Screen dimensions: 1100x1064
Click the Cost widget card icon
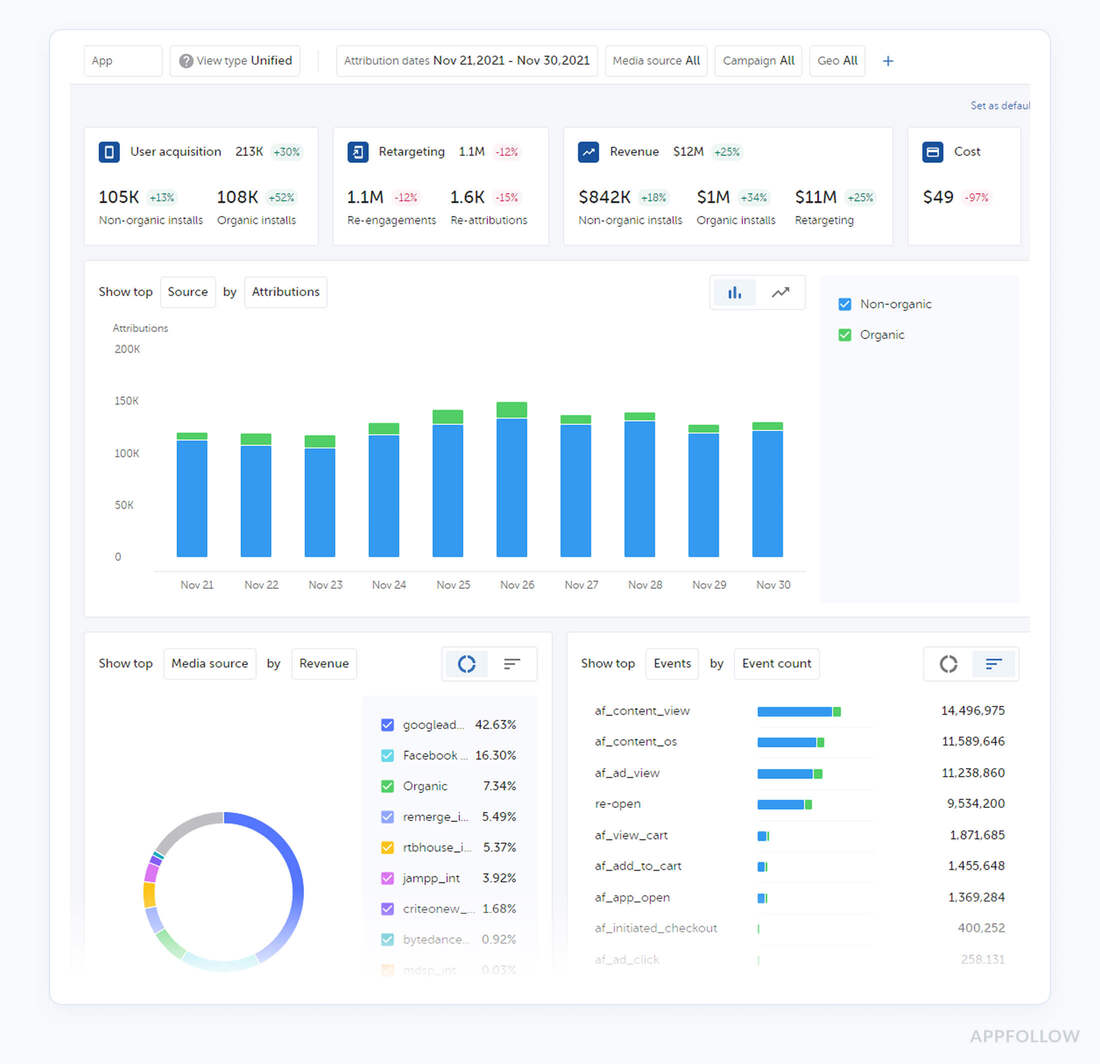[933, 151]
